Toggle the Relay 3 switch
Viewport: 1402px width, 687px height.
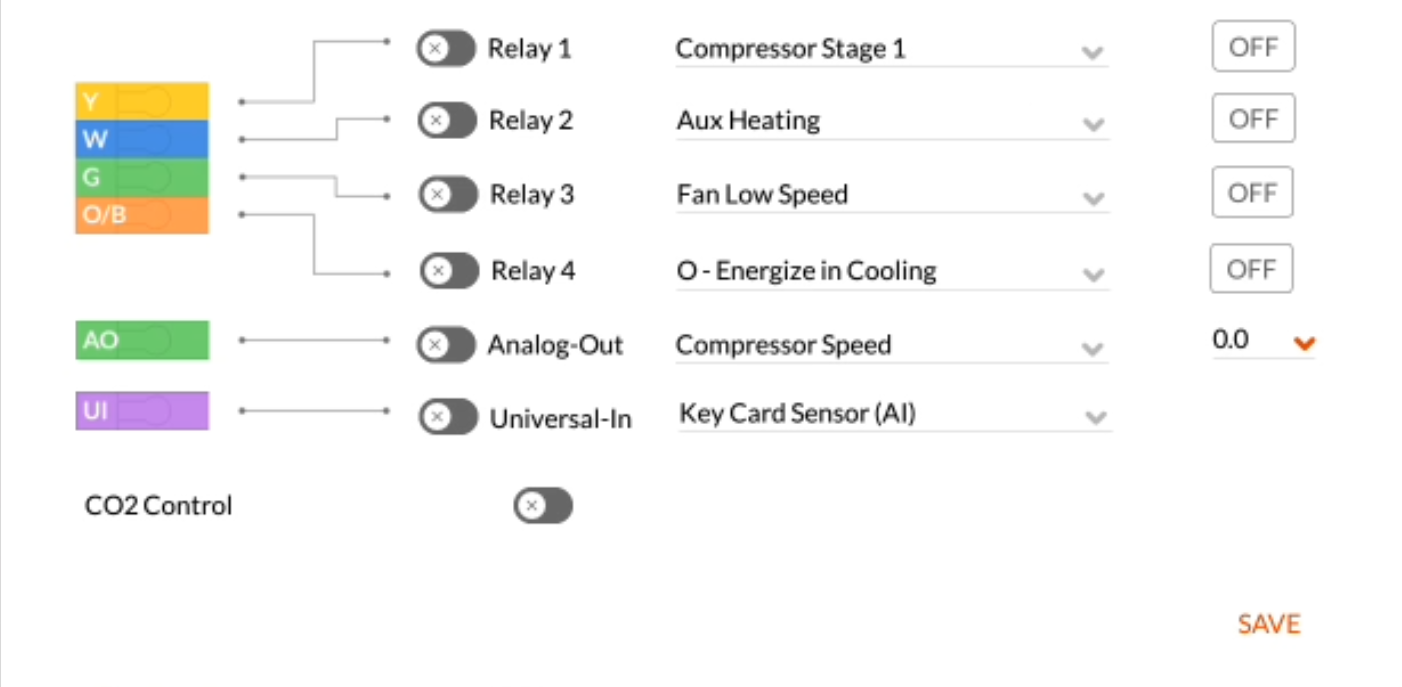tap(448, 194)
